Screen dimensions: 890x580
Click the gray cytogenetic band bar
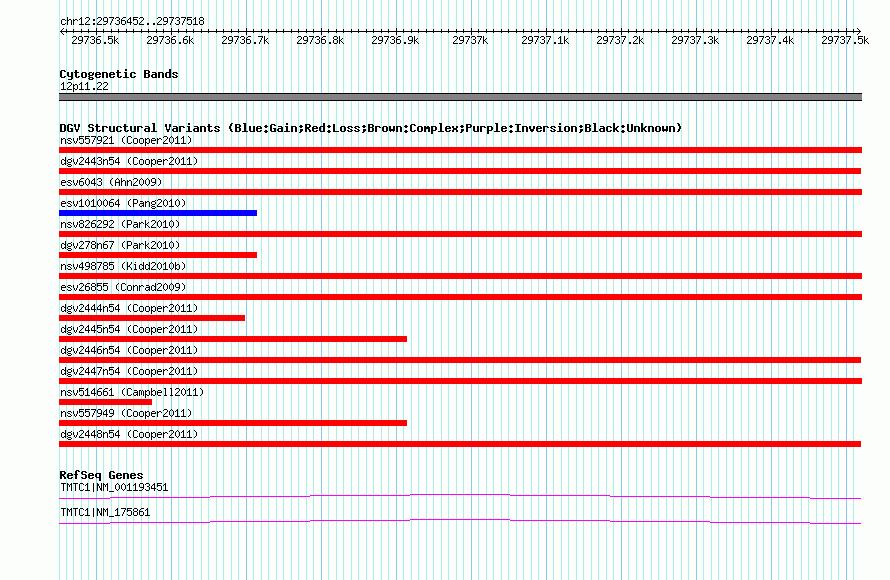tap(460, 97)
